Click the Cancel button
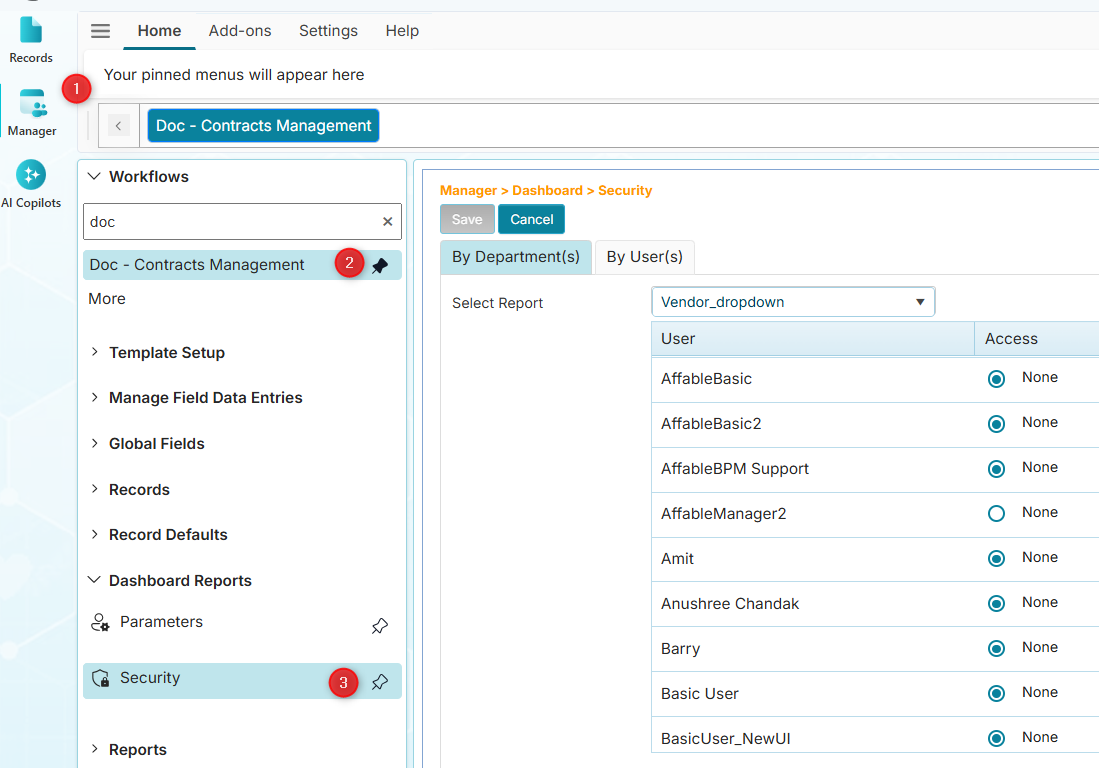 [x=531, y=219]
